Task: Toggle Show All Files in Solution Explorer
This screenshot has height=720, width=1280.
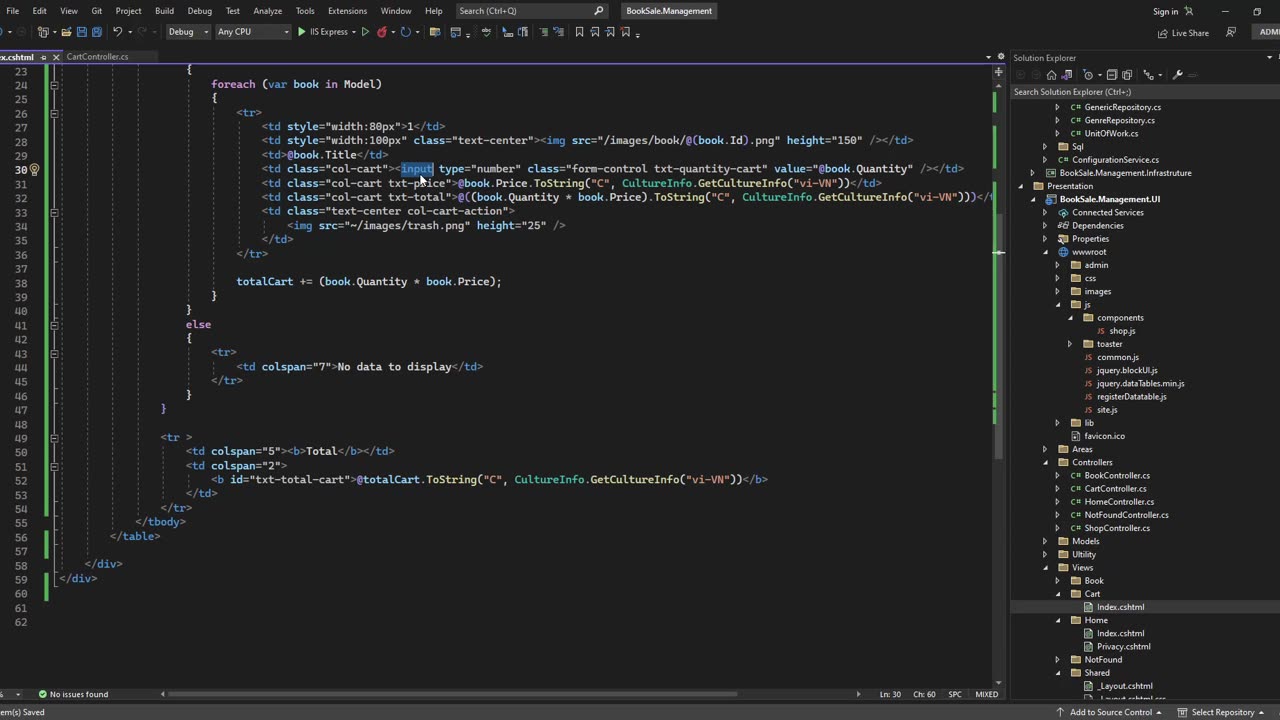Action: point(1127,75)
